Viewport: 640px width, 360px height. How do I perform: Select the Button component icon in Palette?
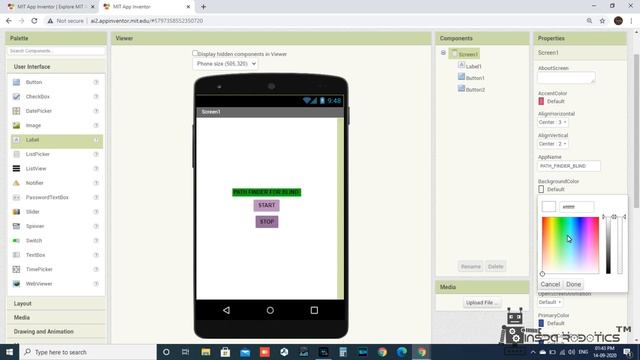click(16, 82)
